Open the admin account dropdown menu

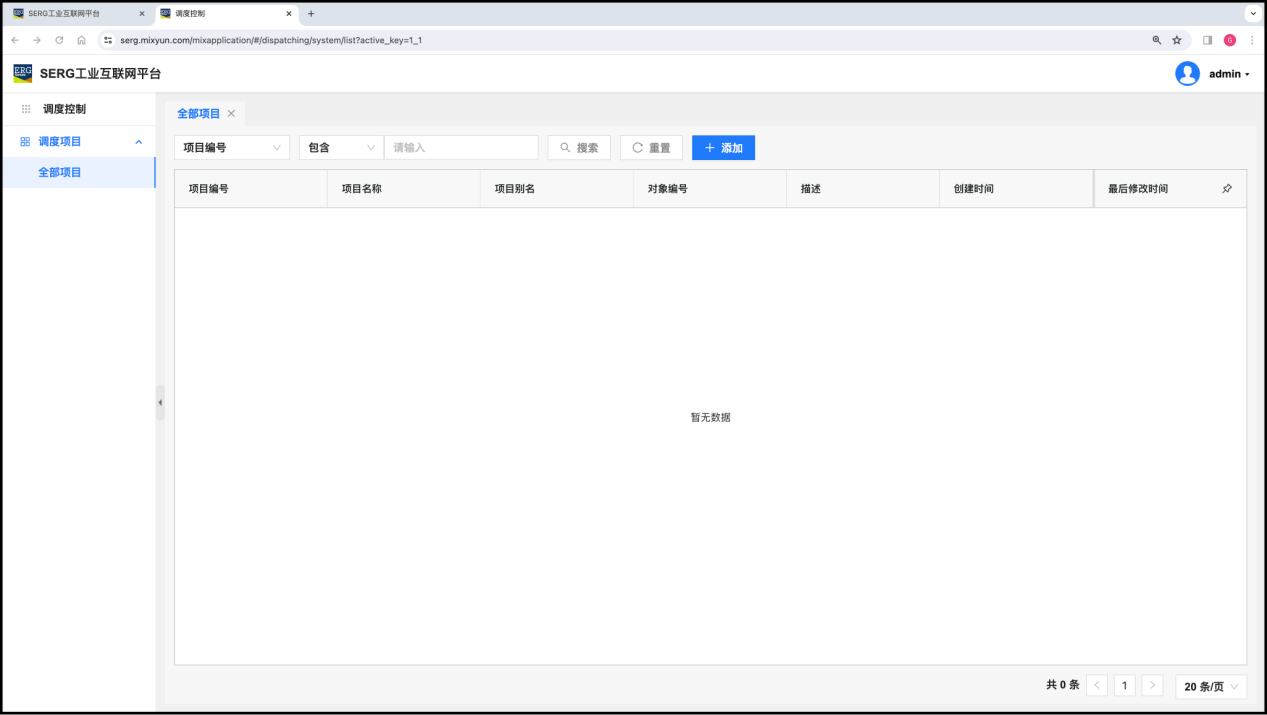1229,74
